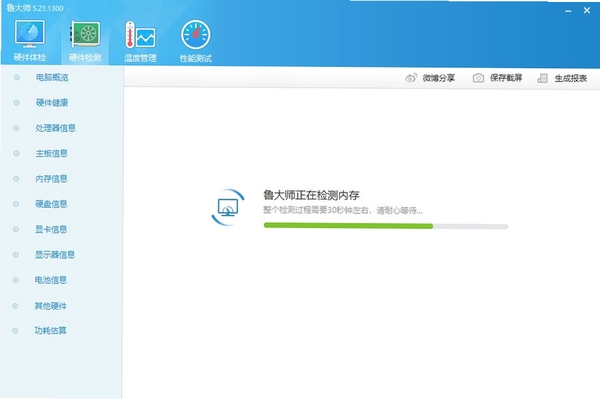Viewport: 600px width, 400px height.
Task: Open the 温度管理 thermometer icon
Action: [x=140, y=34]
